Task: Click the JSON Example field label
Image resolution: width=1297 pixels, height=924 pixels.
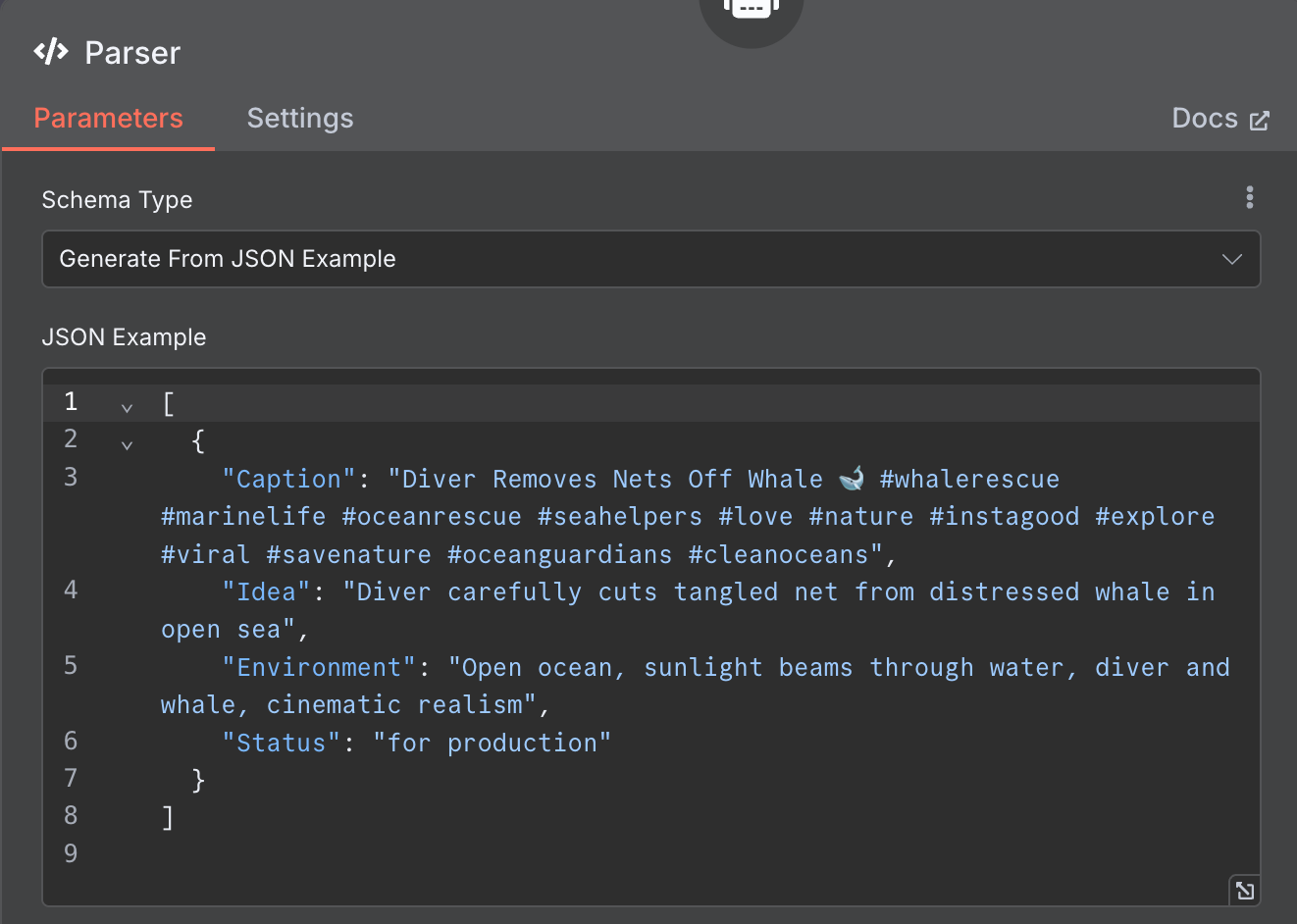Action: (x=124, y=337)
